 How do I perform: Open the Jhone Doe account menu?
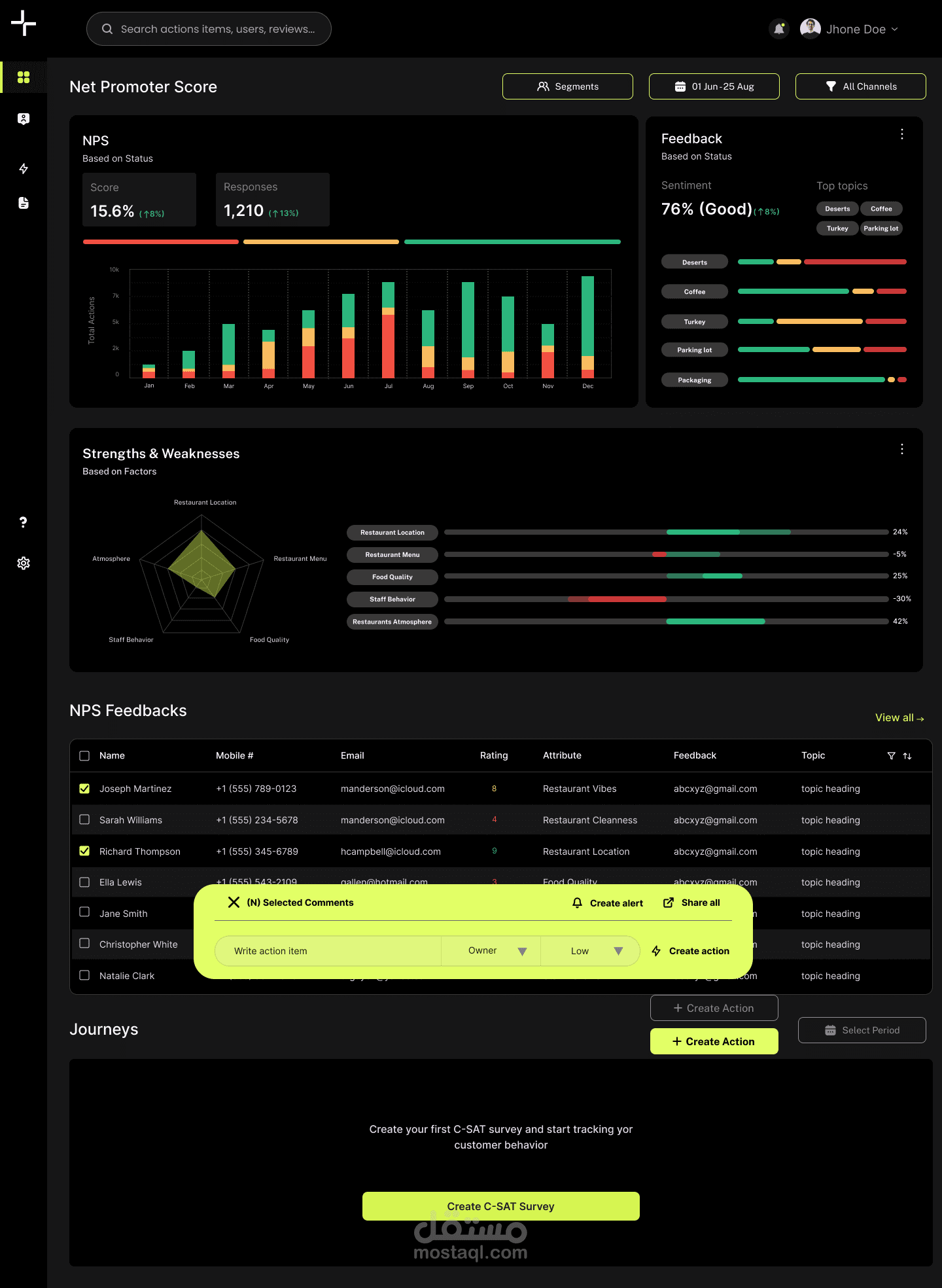[x=849, y=29]
